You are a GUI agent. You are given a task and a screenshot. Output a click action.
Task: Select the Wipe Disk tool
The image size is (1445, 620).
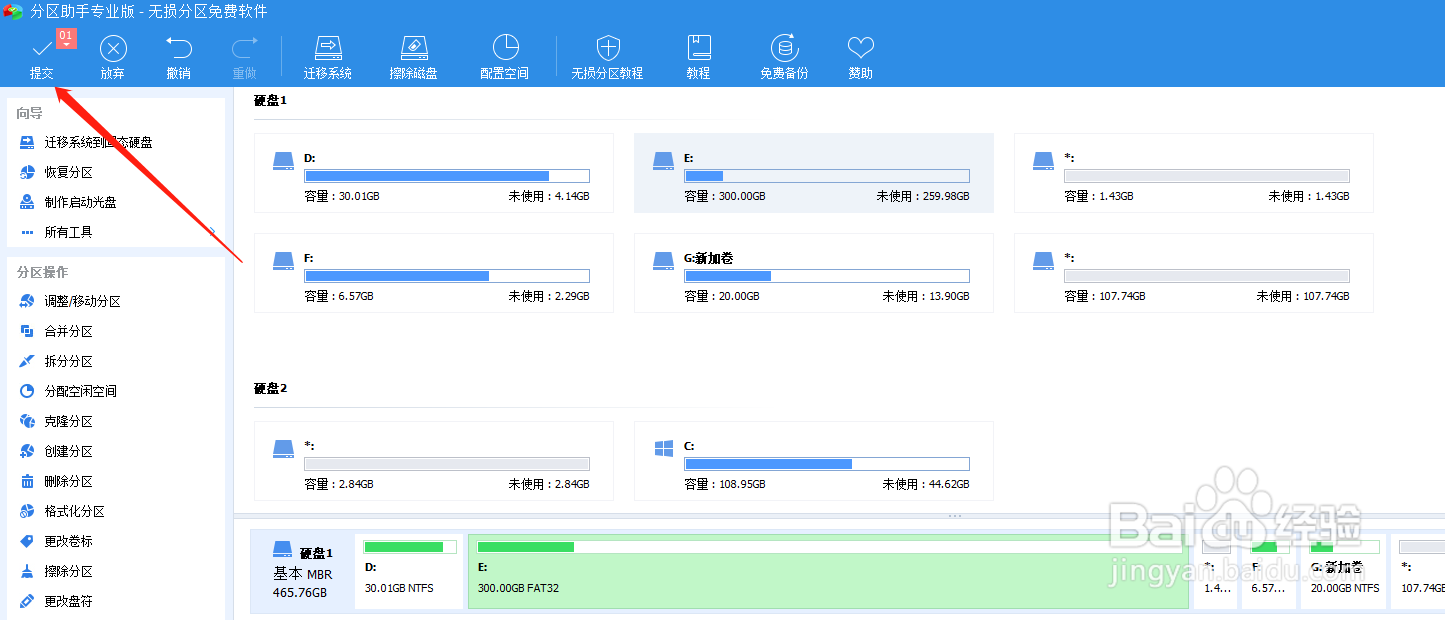pyautogui.click(x=414, y=55)
